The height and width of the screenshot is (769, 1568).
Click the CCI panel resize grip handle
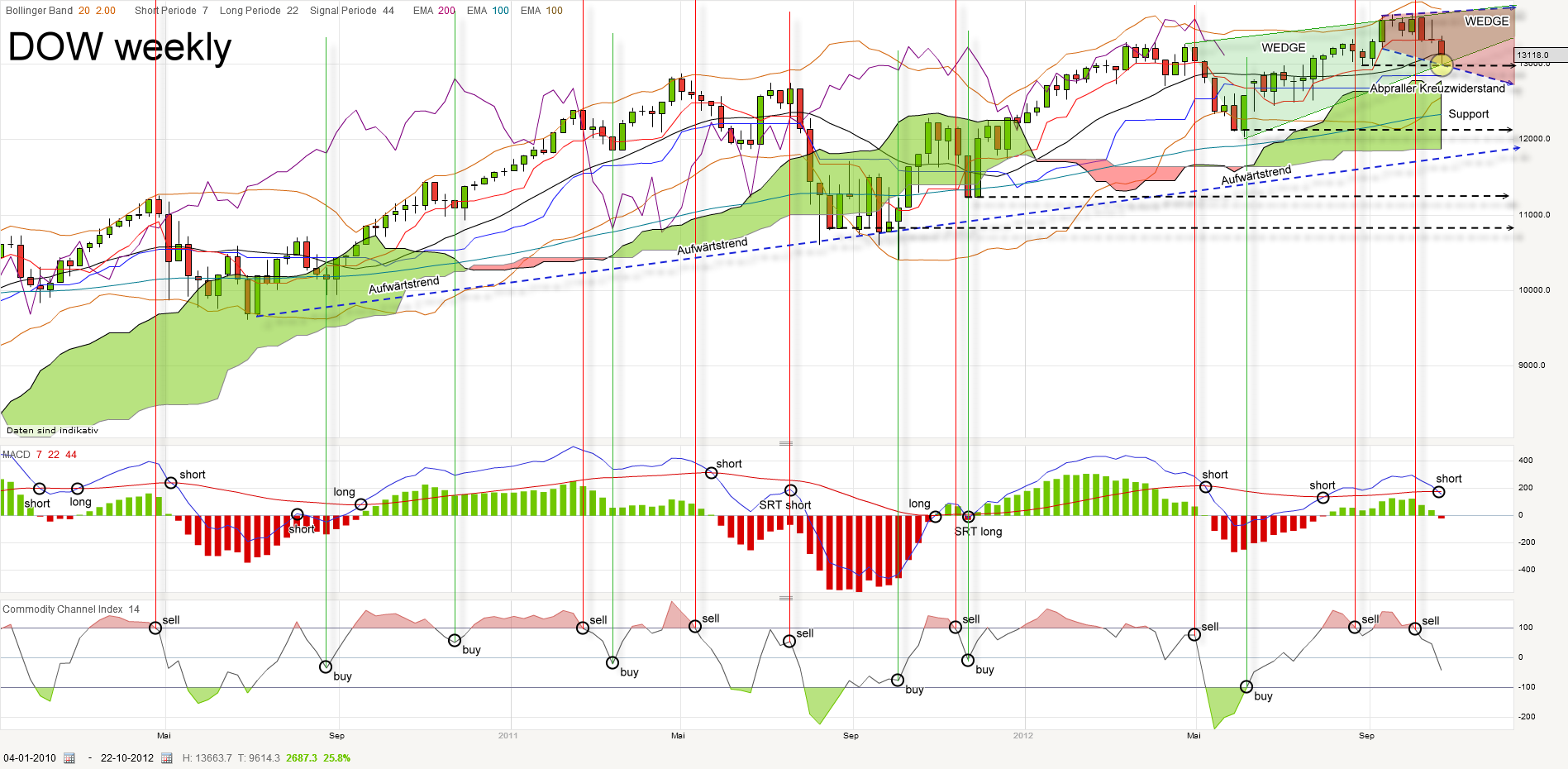pyautogui.click(x=785, y=598)
